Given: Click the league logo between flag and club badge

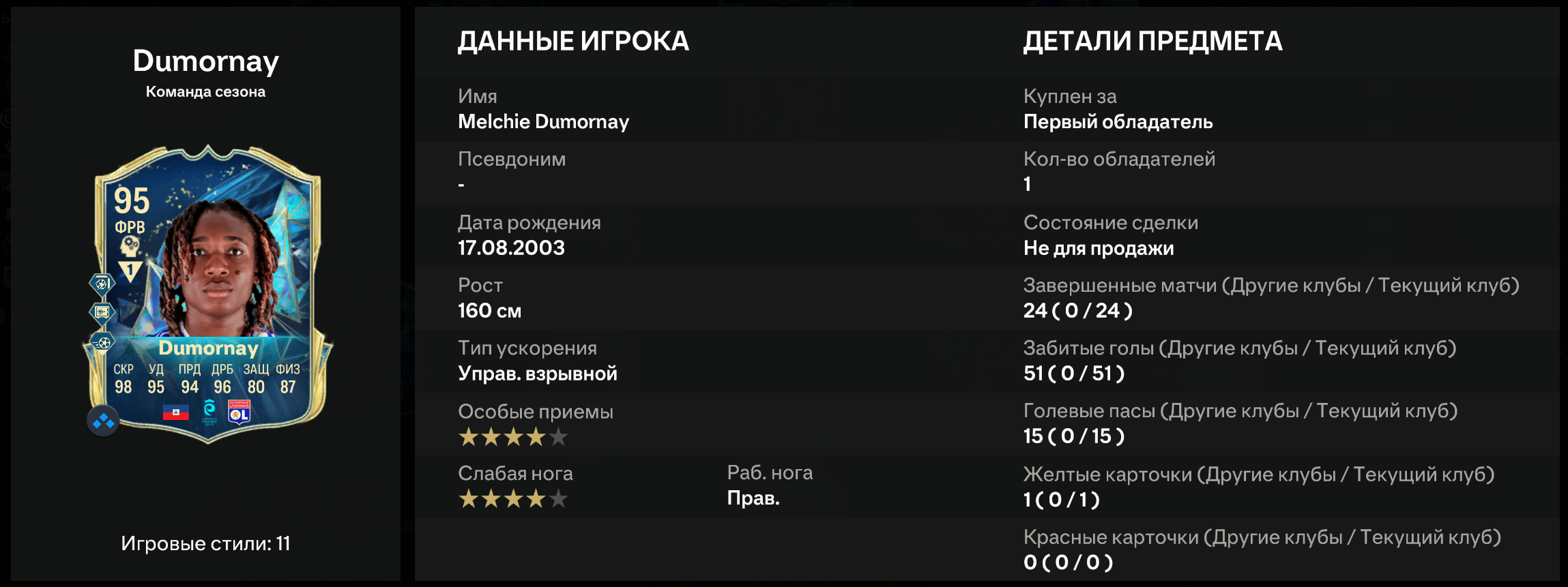Looking at the screenshot, I should (x=209, y=410).
